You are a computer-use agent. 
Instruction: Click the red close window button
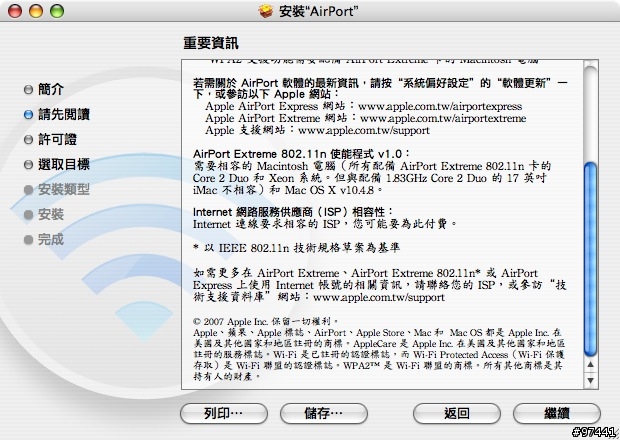click(x=15, y=11)
